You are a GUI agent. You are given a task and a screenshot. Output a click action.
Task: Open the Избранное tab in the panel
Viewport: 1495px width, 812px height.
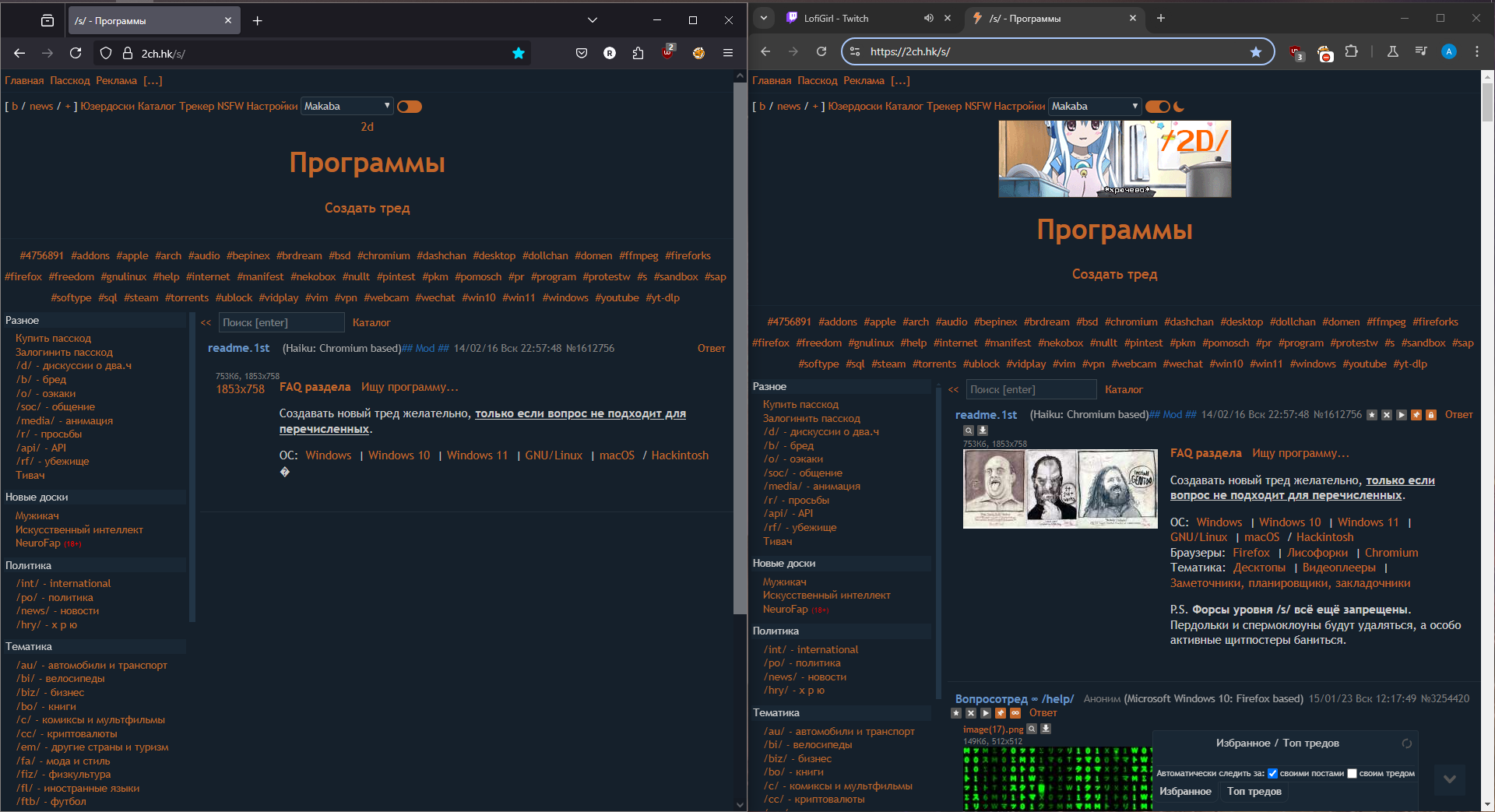(1185, 791)
